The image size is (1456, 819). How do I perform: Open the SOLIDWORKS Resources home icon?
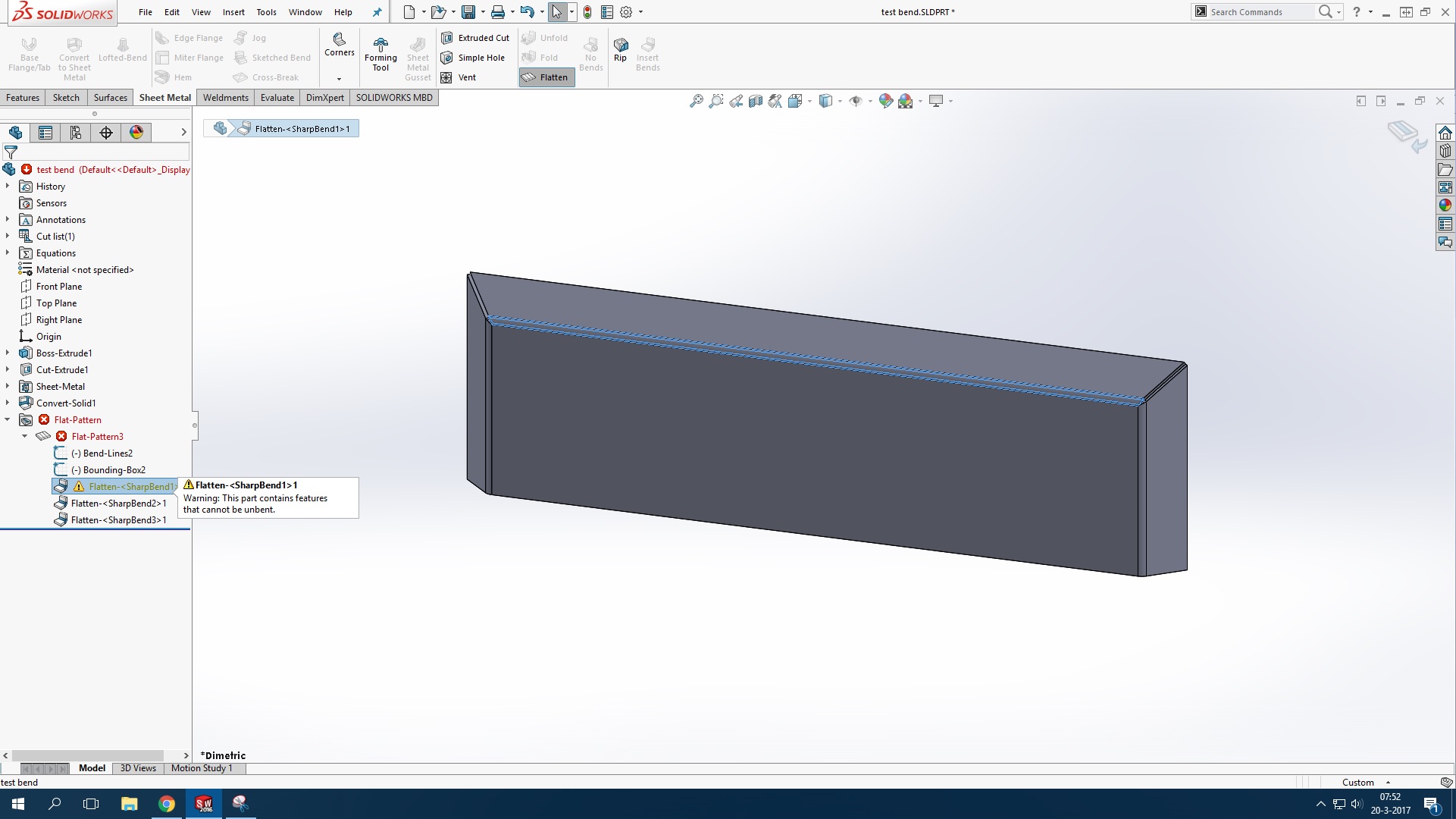(x=1445, y=133)
